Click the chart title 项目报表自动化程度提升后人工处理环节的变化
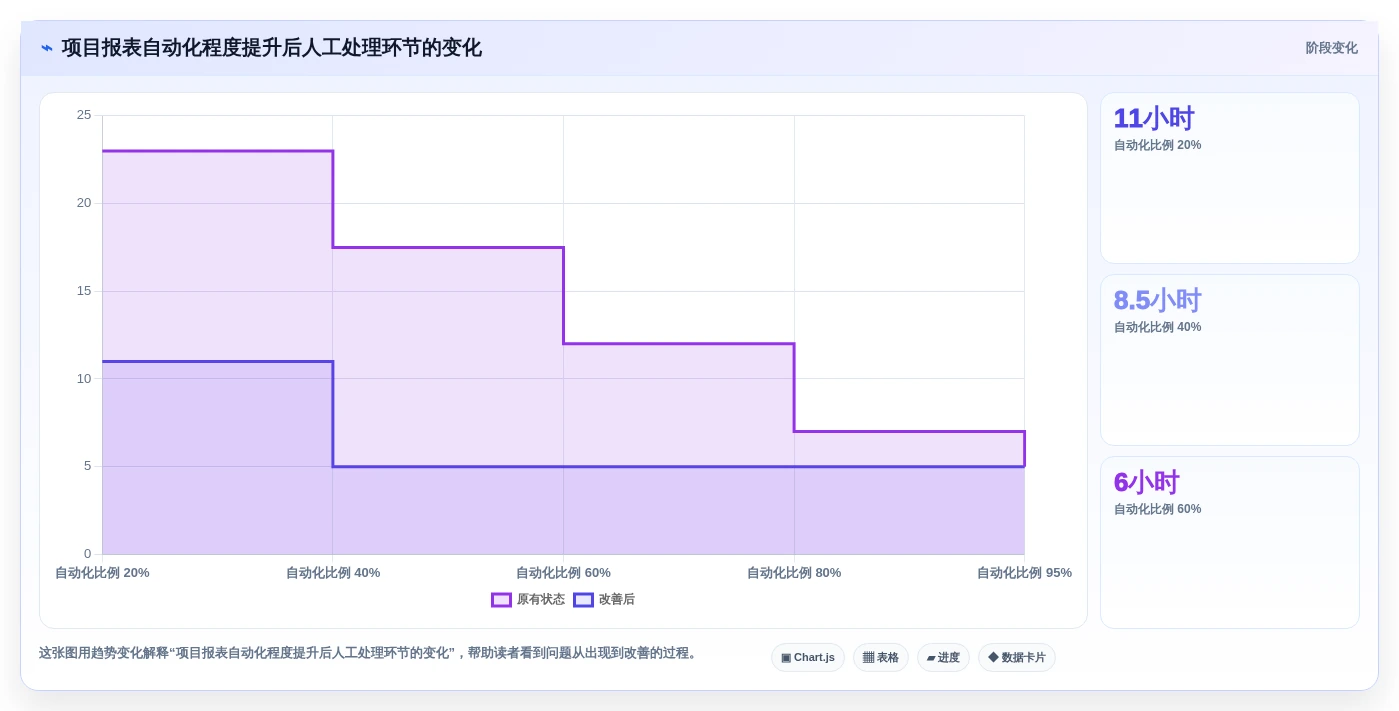 pos(272,48)
